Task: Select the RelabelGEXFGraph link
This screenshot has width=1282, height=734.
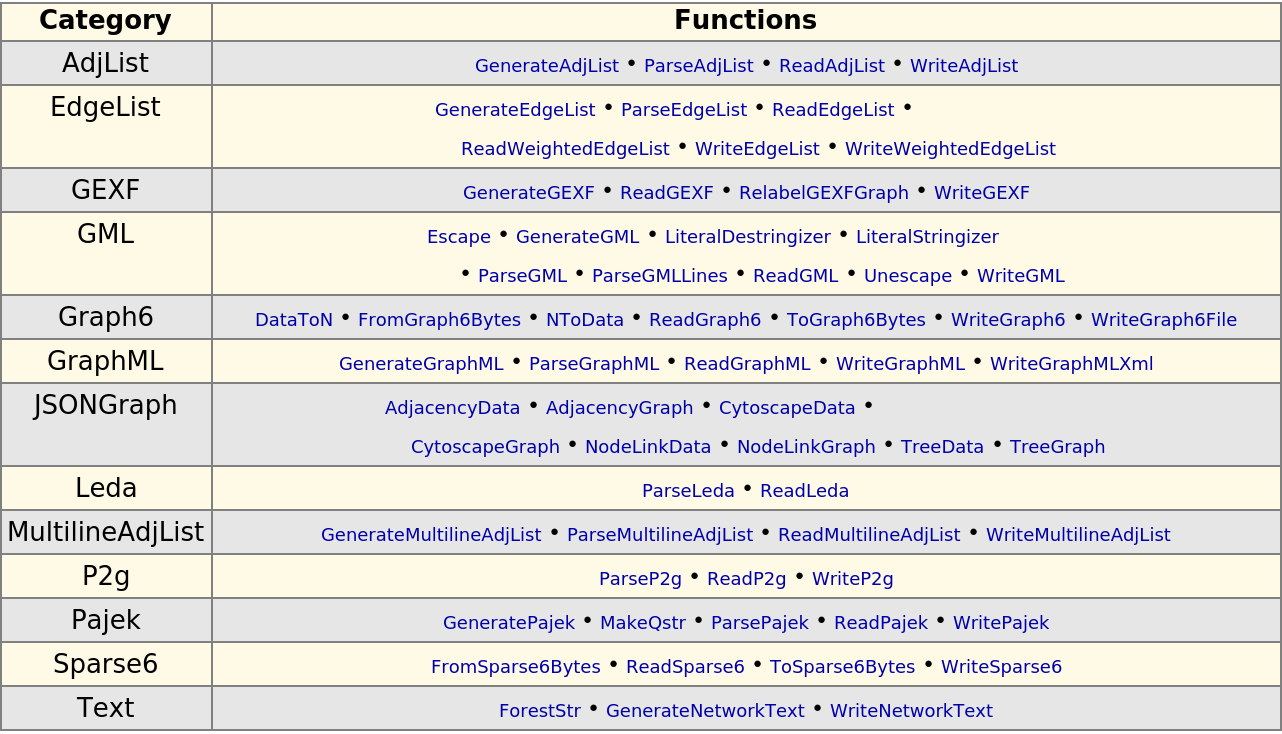Action: tap(823, 193)
